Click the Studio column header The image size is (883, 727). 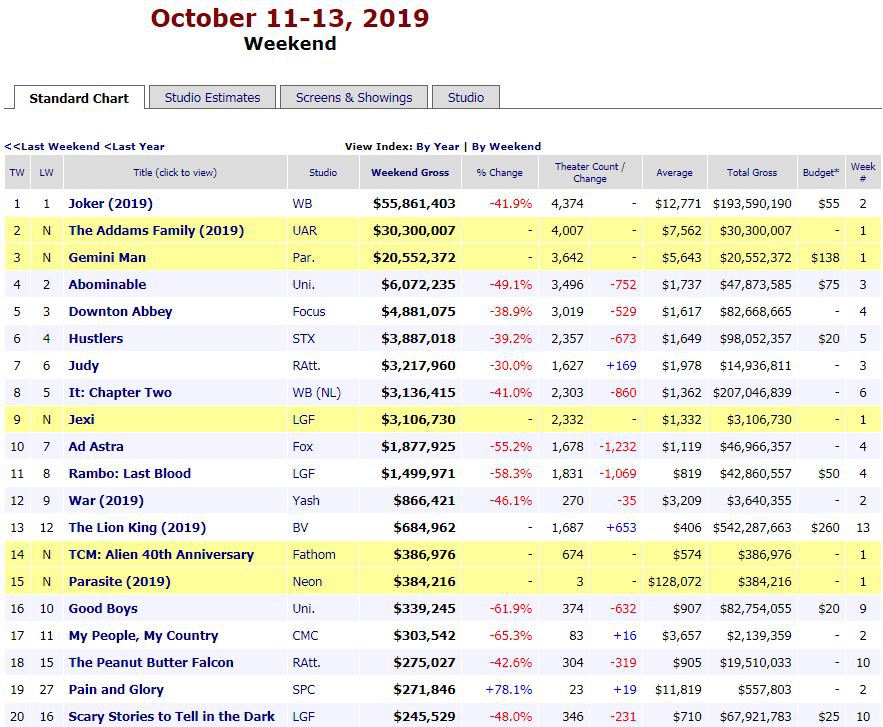(x=323, y=172)
